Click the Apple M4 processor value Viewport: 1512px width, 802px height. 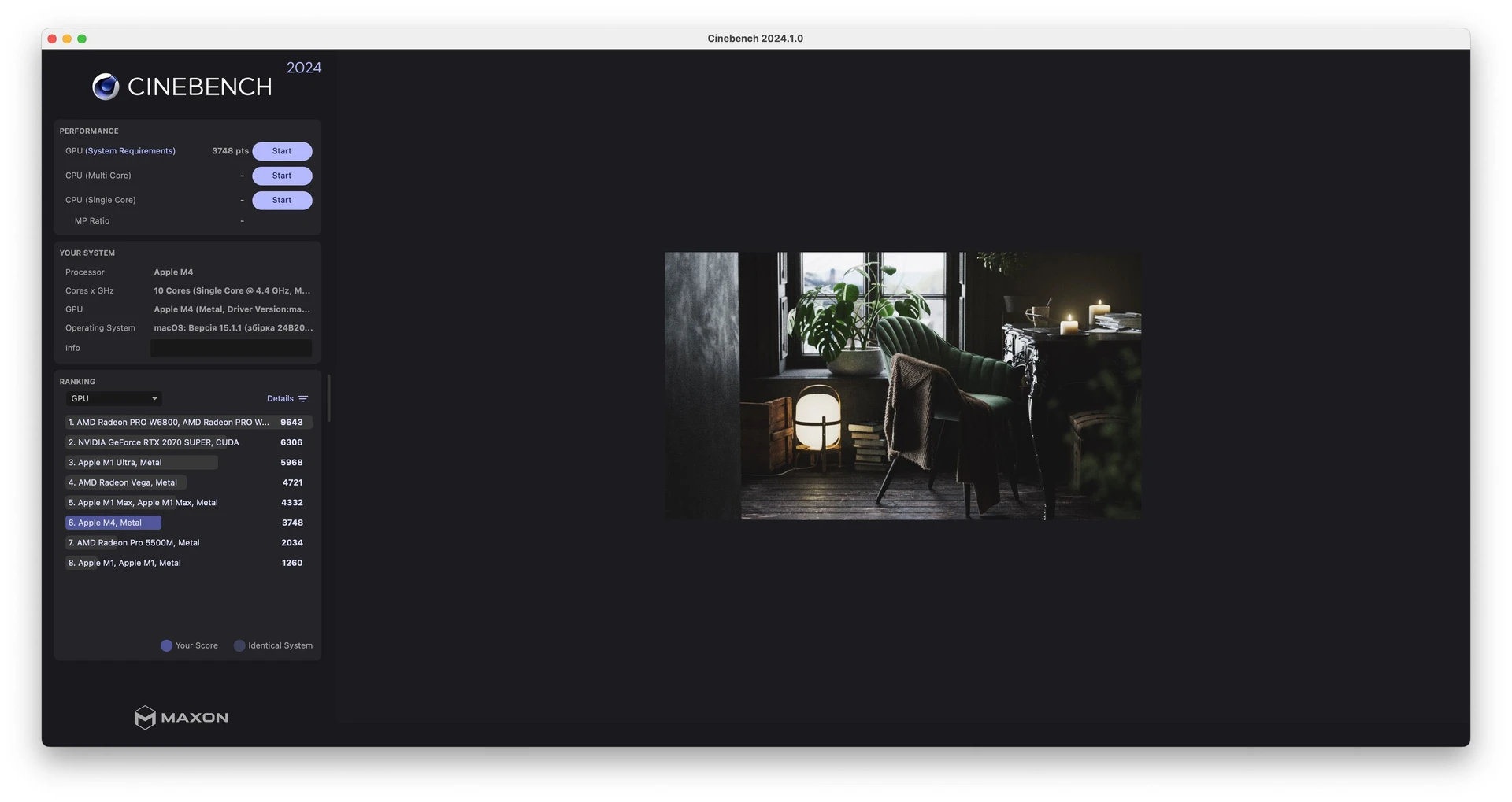coord(173,272)
